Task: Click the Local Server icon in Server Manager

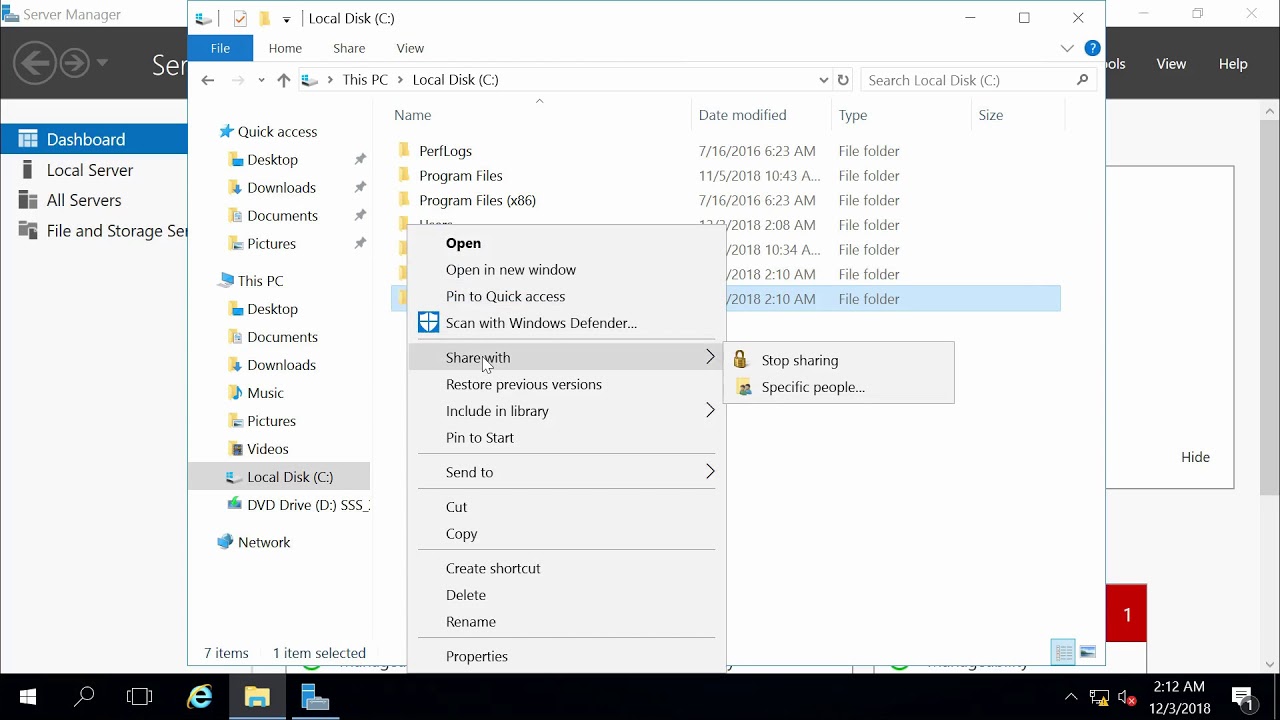Action: point(27,170)
